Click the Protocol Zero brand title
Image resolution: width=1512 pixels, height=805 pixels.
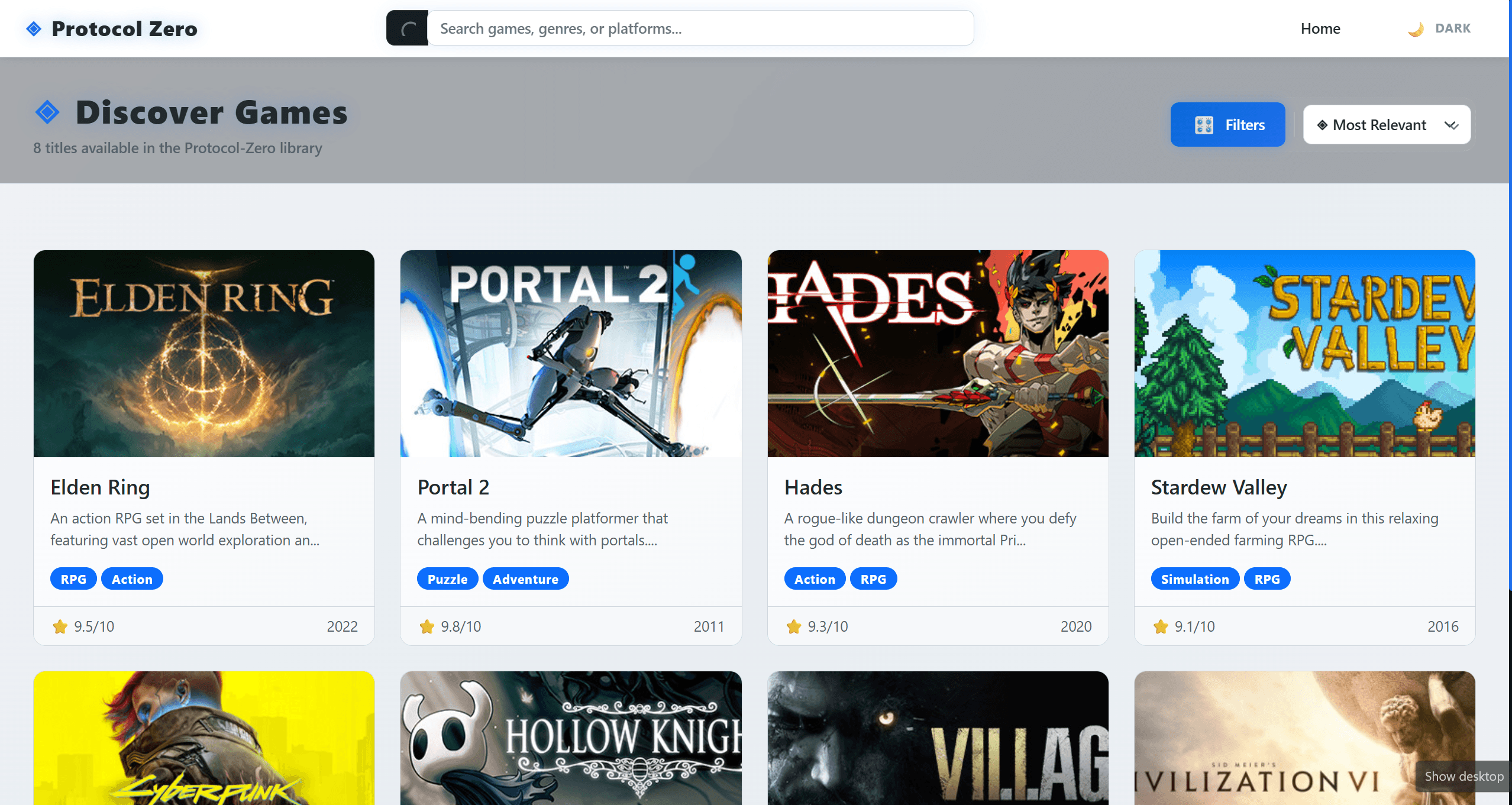(124, 28)
